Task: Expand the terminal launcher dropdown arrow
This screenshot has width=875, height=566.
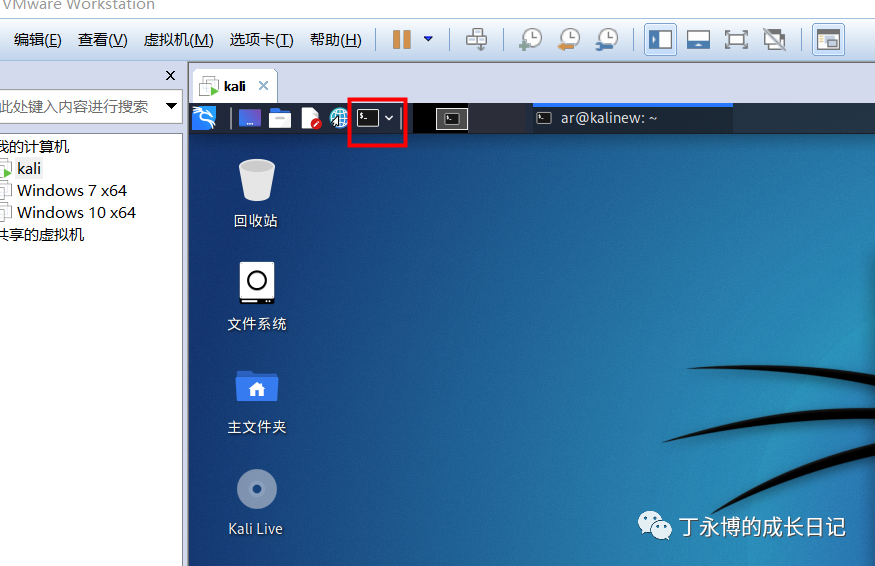Action: [x=390, y=118]
